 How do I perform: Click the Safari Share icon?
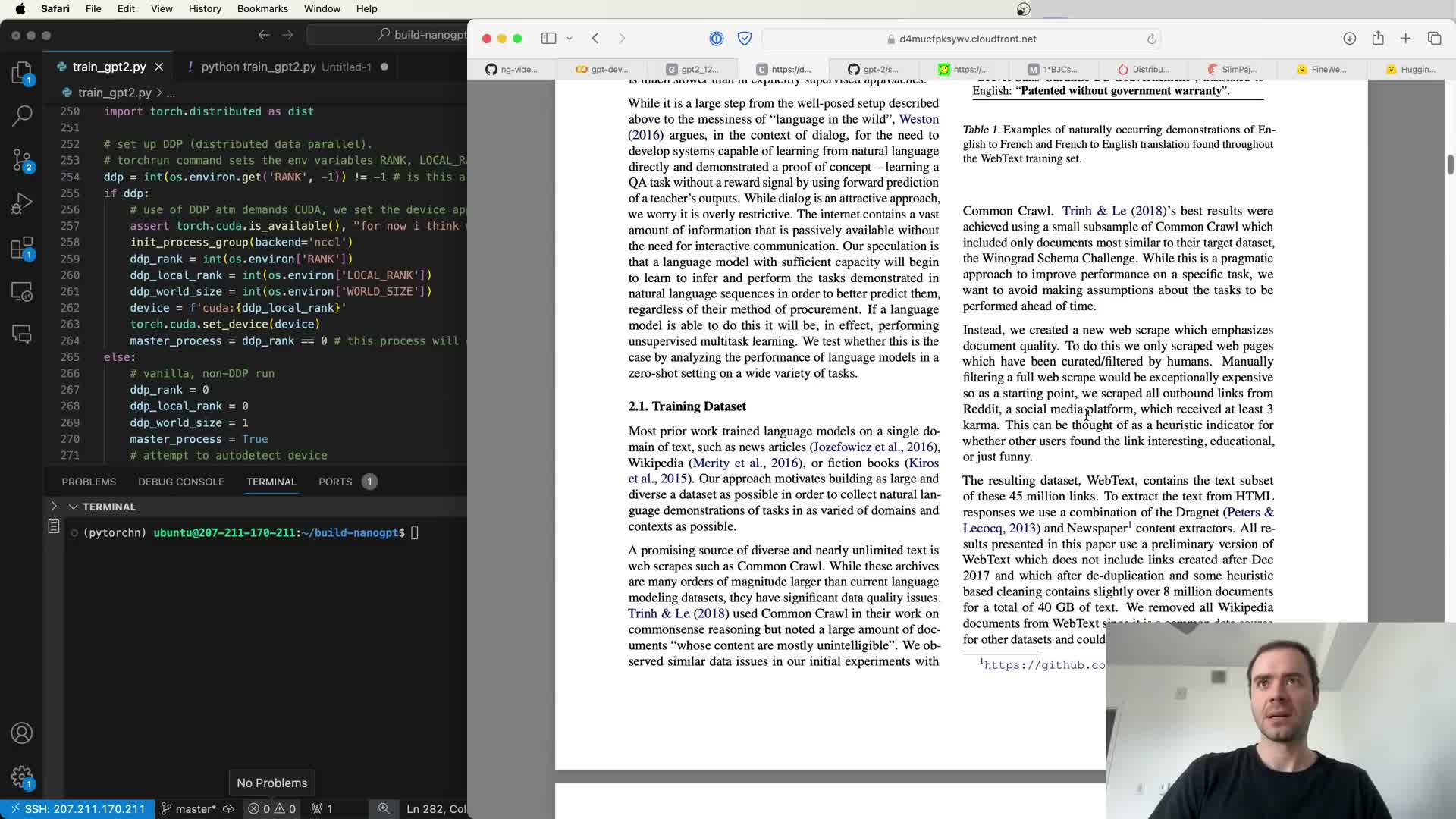1378,39
